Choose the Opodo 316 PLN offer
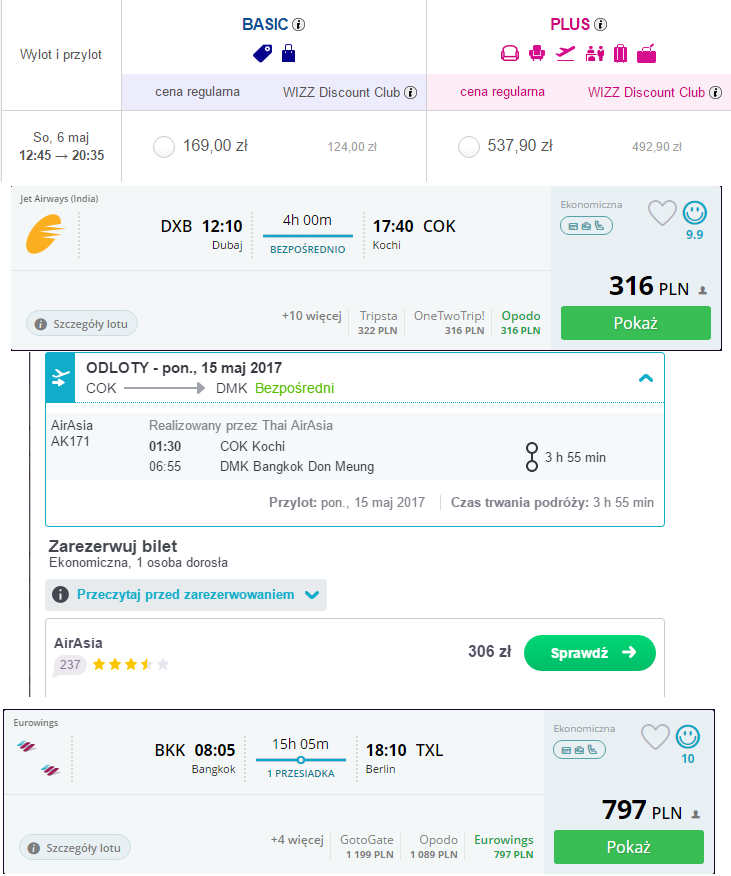The width and height of the screenshot is (731, 876). coord(520,322)
